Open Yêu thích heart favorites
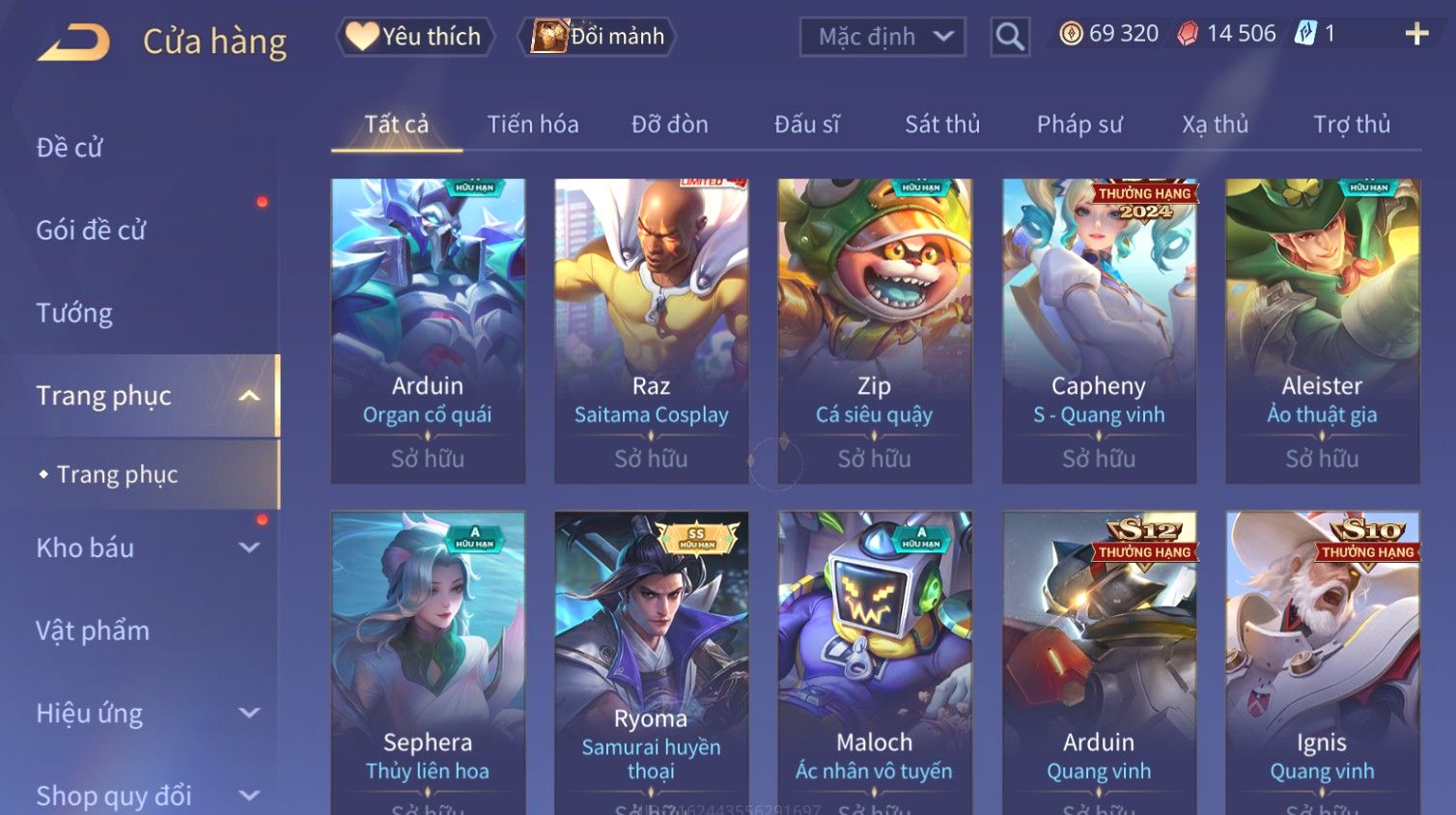The height and width of the screenshot is (815, 1456). [415, 37]
